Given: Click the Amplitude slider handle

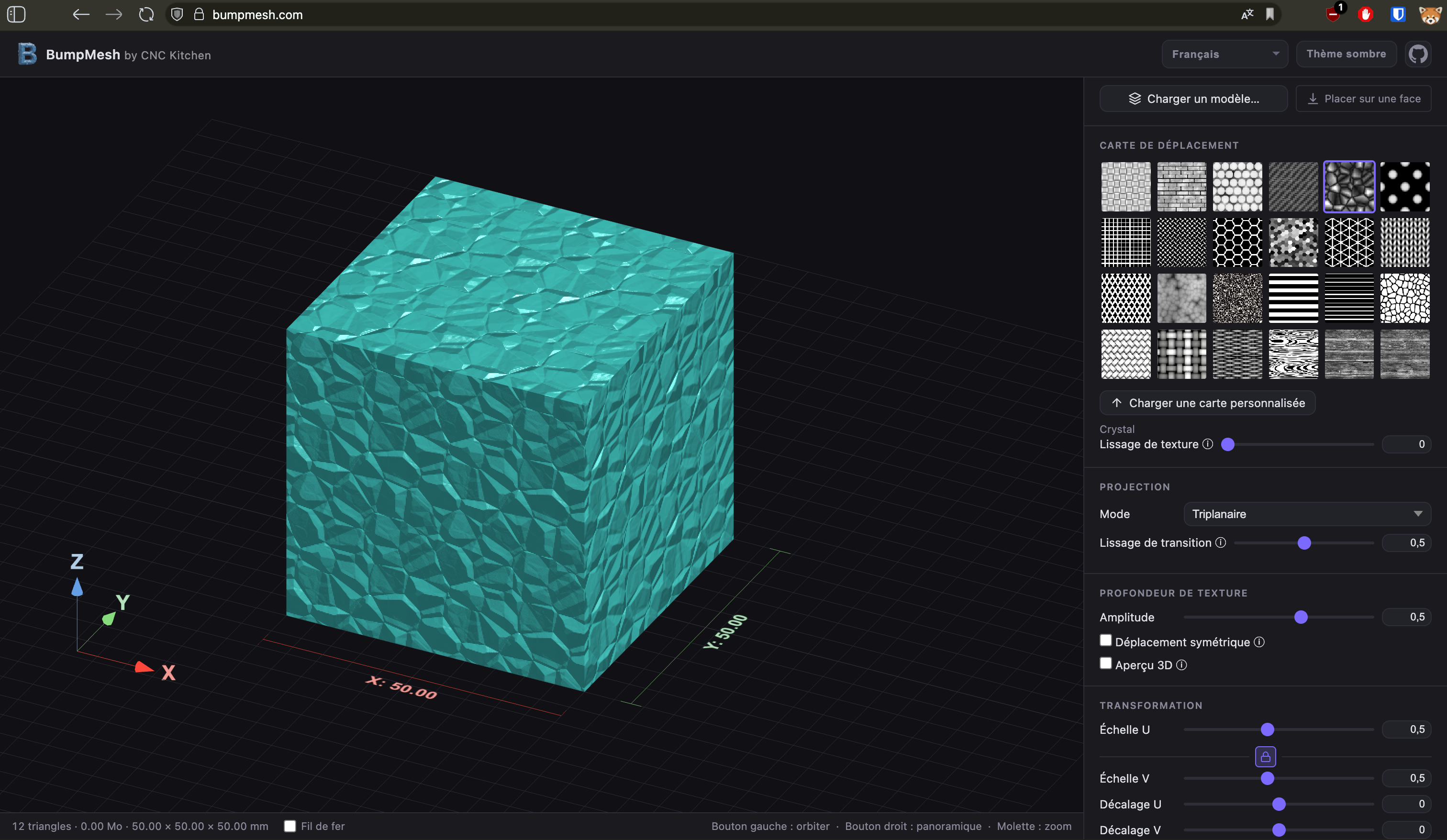Looking at the screenshot, I should pos(1301,617).
